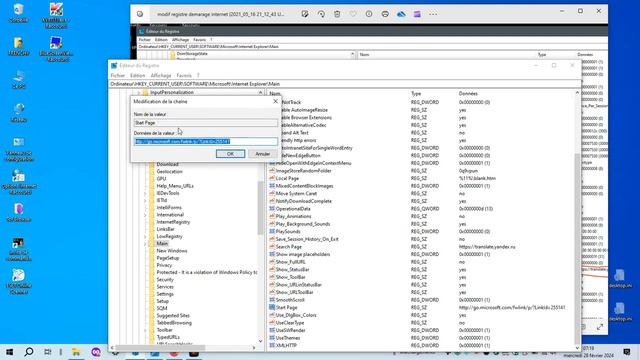Close the Modification de la chaîne dialog
Screen dimensions: 640x360
point(276,101)
